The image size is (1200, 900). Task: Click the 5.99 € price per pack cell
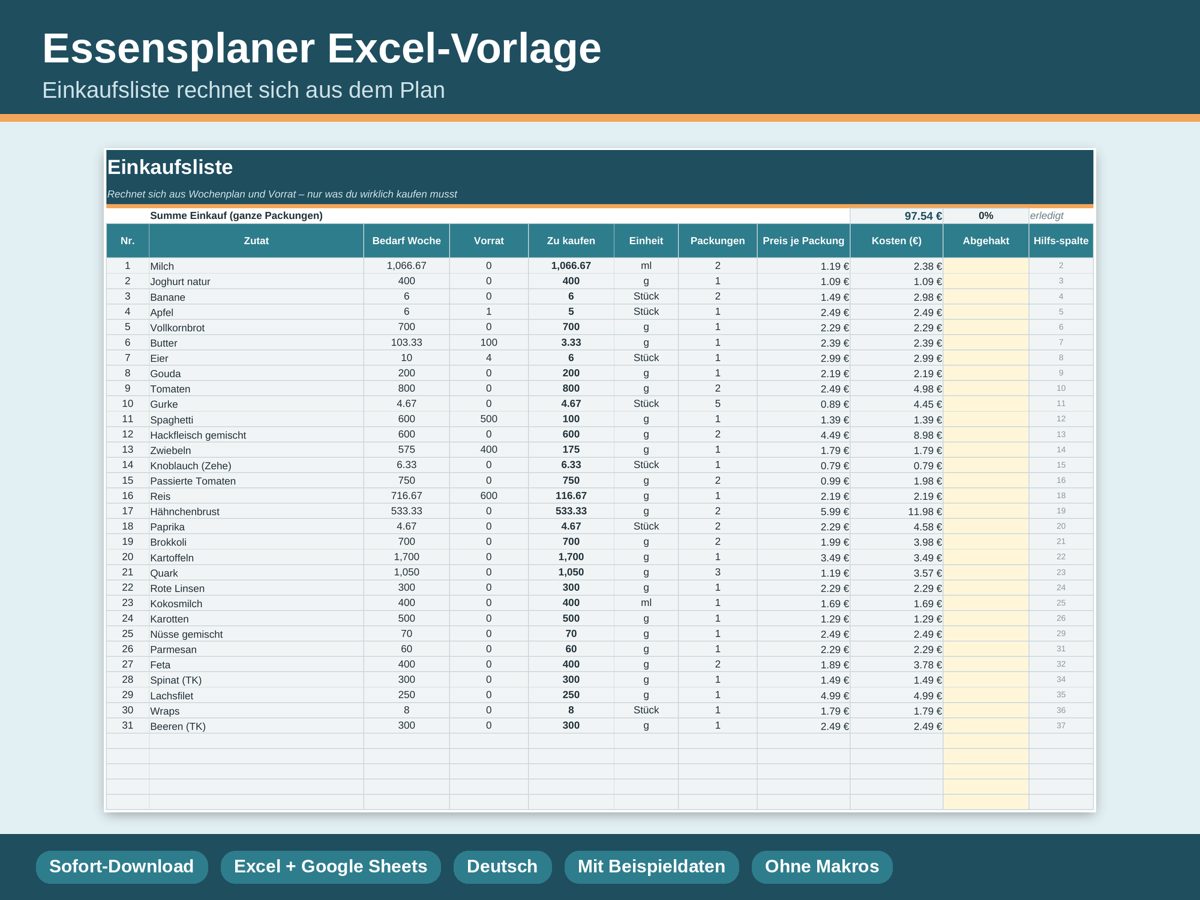(803, 511)
